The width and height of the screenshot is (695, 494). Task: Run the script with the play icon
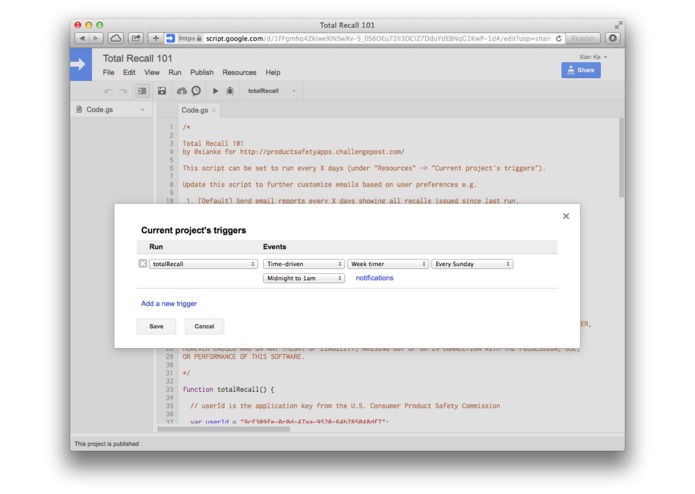215,91
